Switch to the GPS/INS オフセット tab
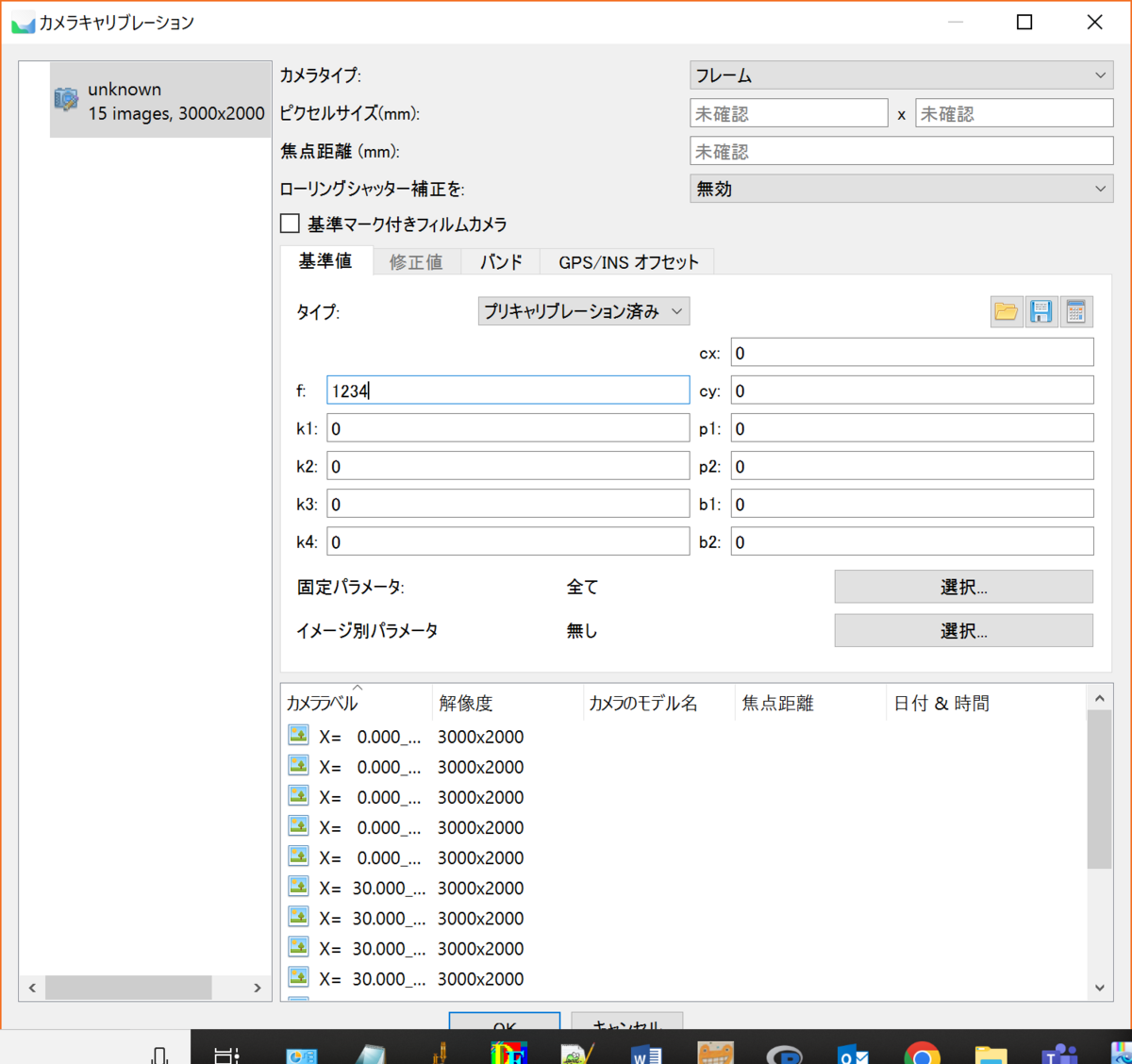The height and width of the screenshot is (1064, 1132). pos(628,262)
